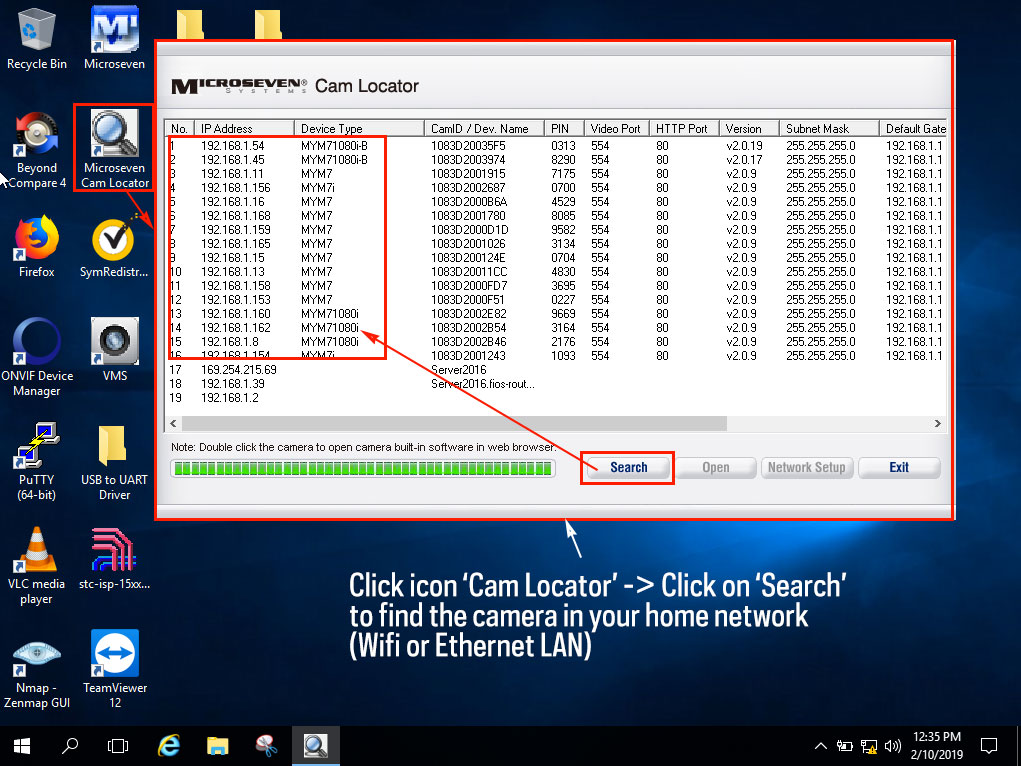Select the SymRedistr desktop icon

pyautogui.click(x=114, y=248)
